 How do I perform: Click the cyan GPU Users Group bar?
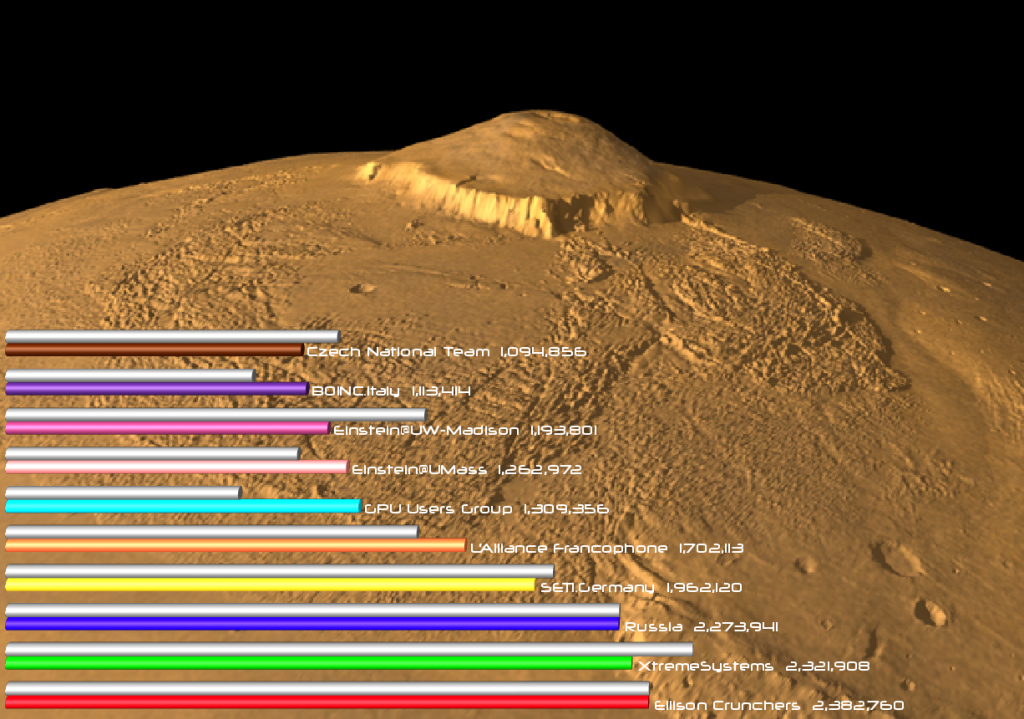tap(182, 507)
